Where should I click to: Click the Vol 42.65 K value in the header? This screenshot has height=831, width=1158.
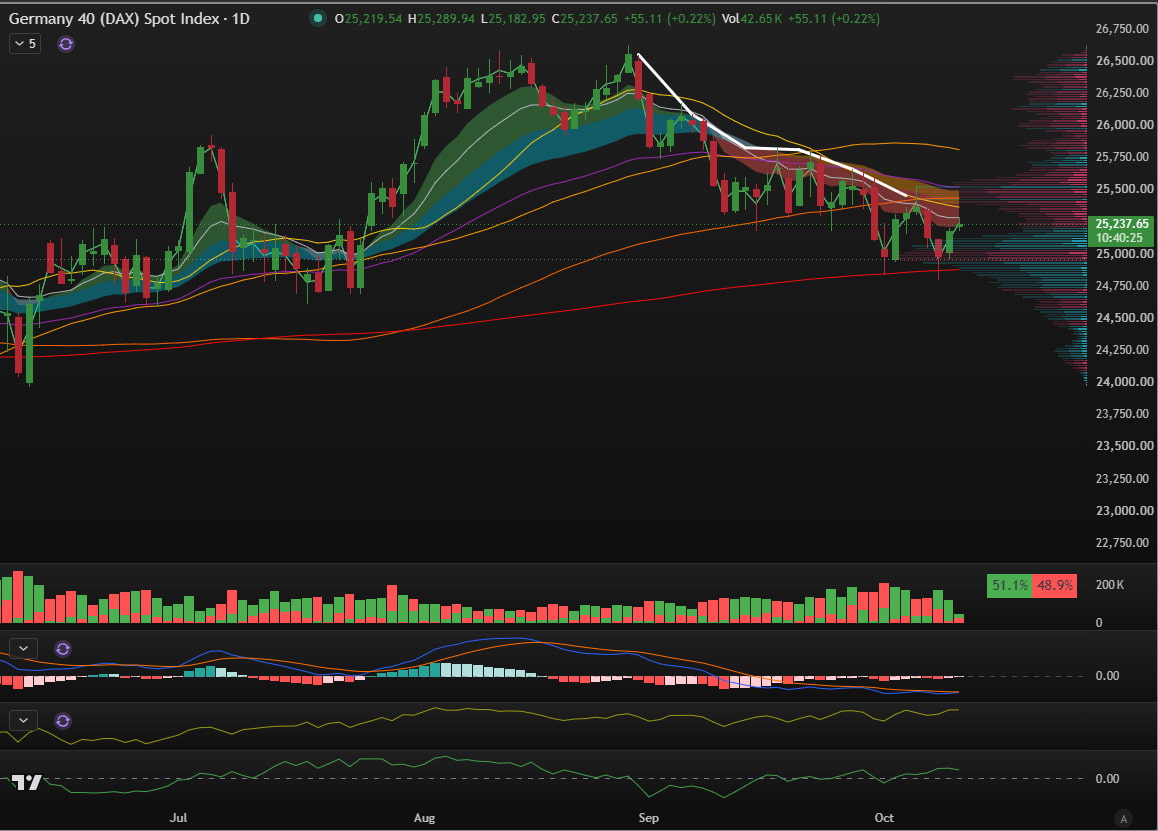[x=753, y=18]
